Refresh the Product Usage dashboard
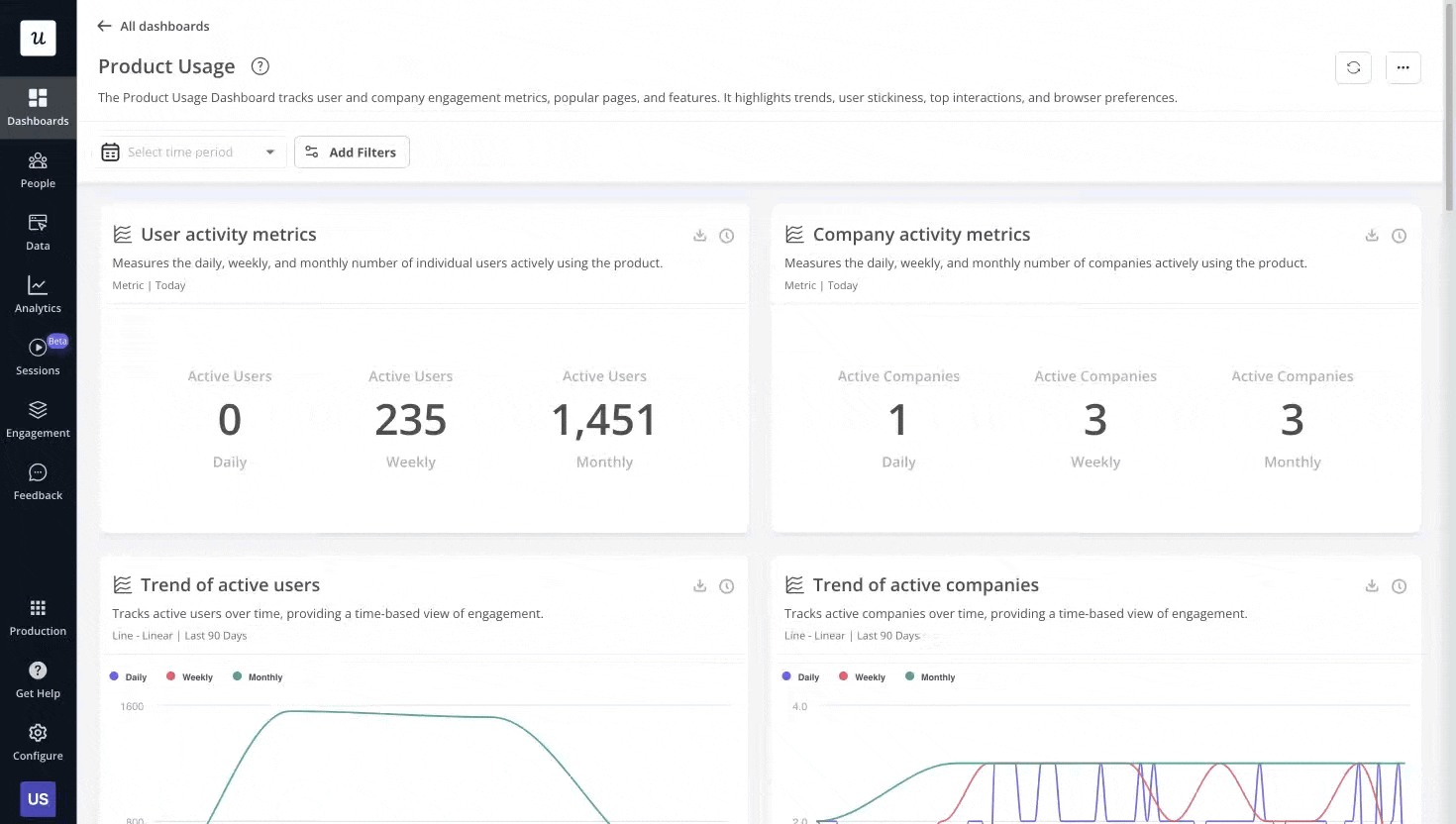Viewport: 1456px width, 824px height. click(x=1353, y=68)
